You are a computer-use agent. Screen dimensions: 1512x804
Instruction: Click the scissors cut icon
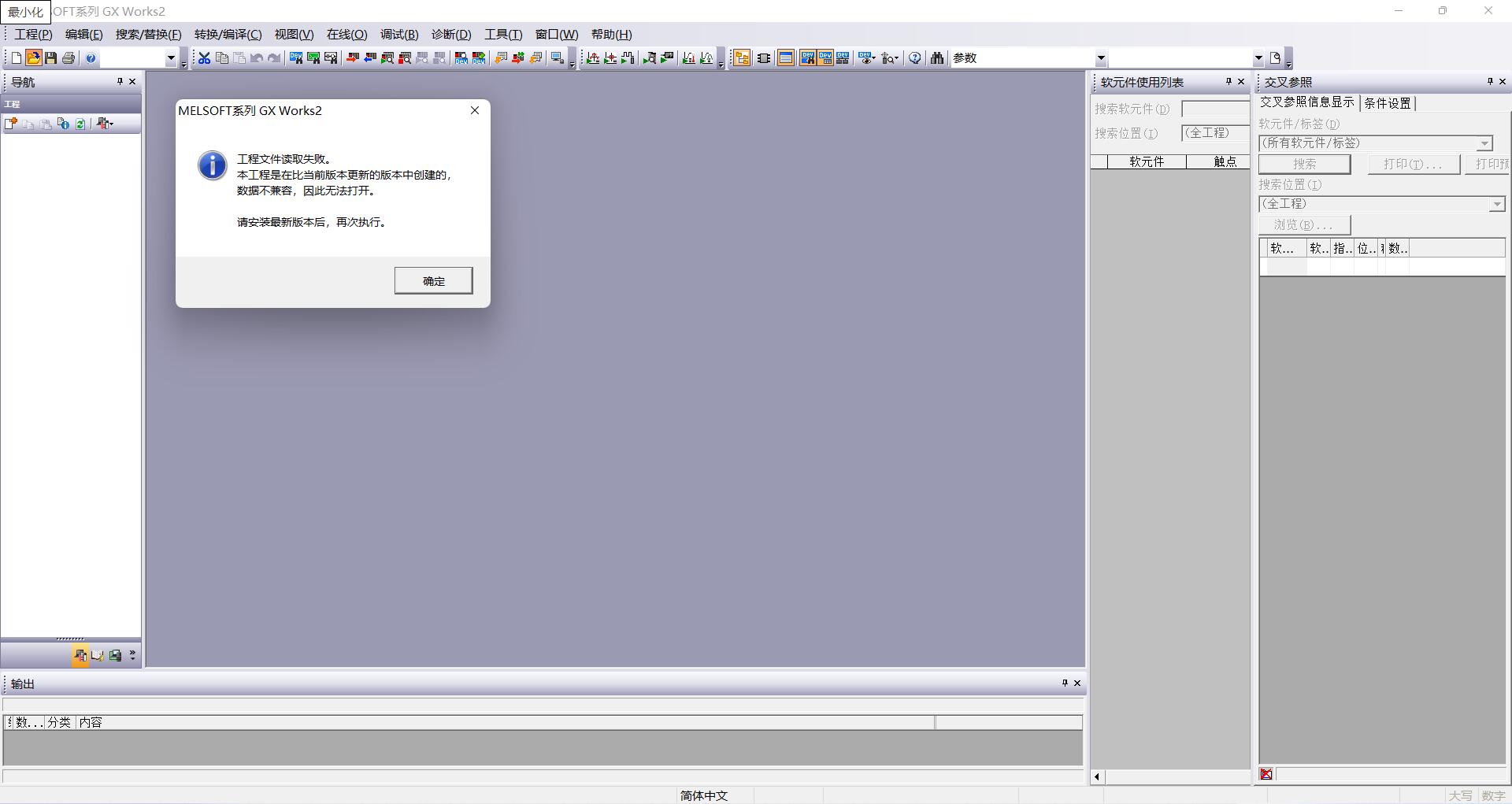(x=204, y=58)
